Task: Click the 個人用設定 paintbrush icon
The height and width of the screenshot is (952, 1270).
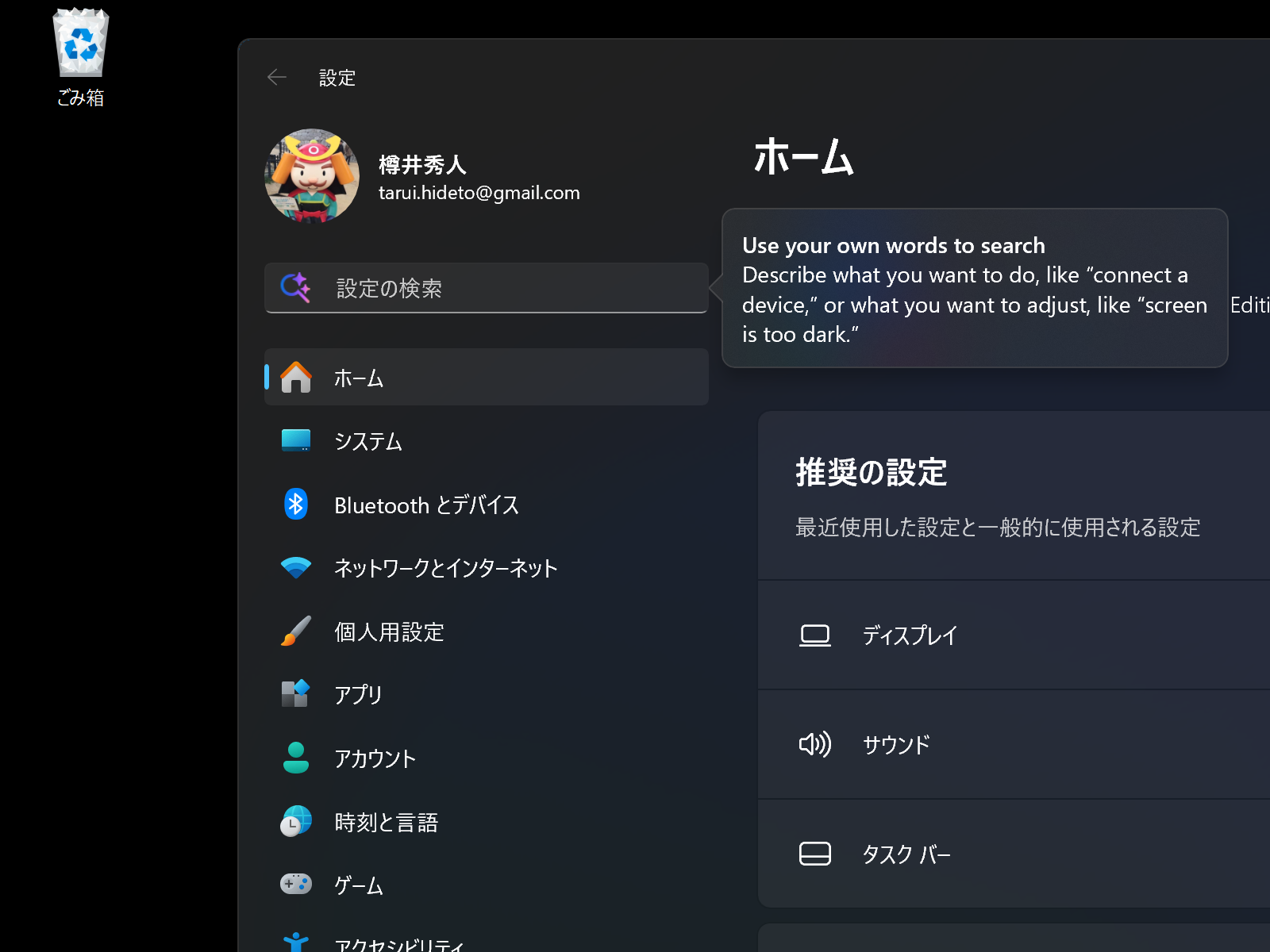Action: click(x=296, y=631)
